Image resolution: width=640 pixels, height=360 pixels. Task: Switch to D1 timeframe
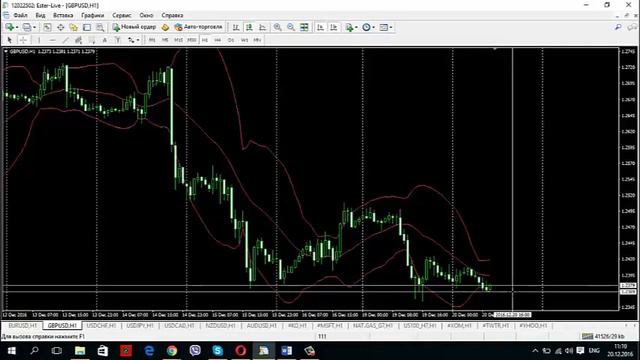[231, 40]
